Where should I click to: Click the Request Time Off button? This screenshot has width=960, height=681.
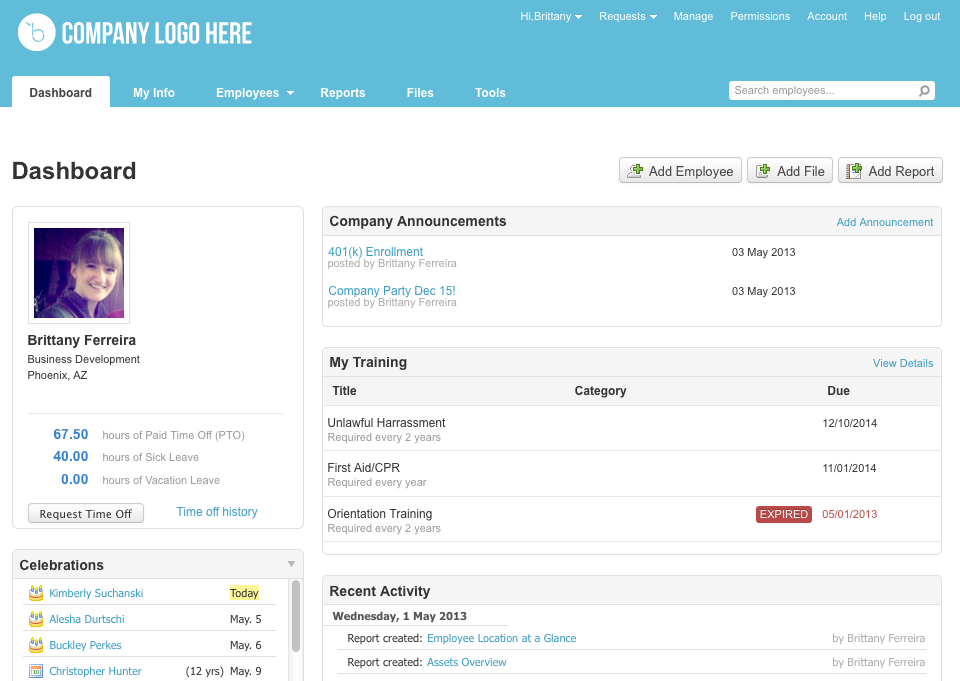(x=86, y=513)
